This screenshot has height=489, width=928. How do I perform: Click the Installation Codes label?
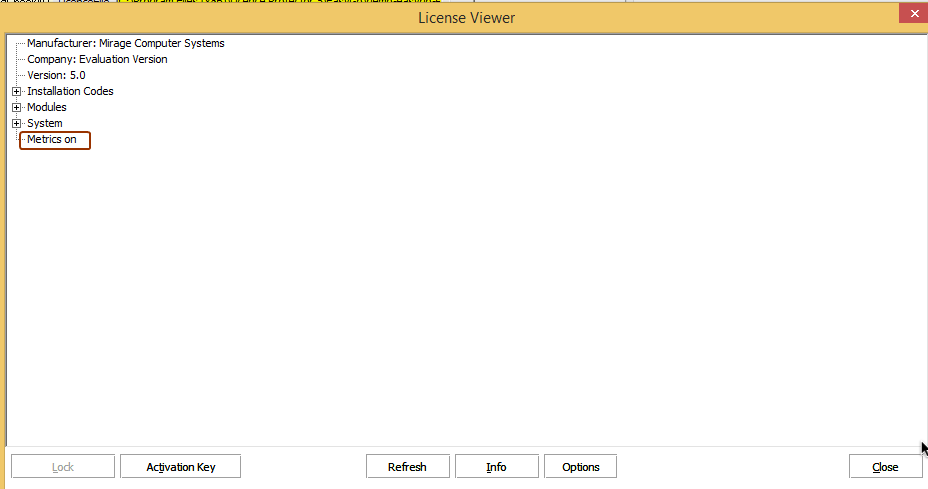point(70,92)
